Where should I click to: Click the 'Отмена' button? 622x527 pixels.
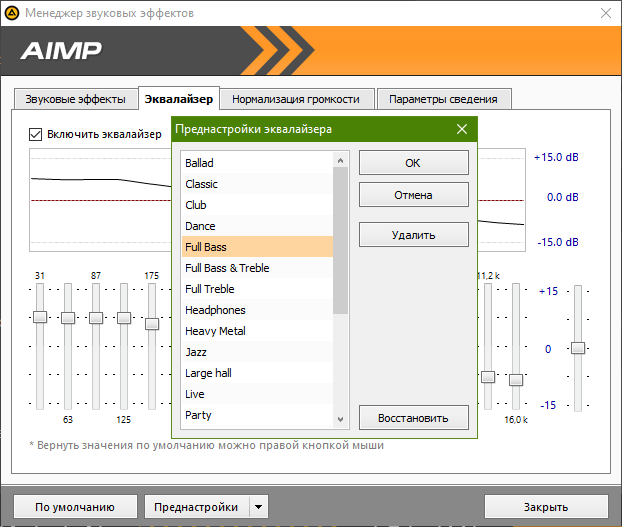414,195
